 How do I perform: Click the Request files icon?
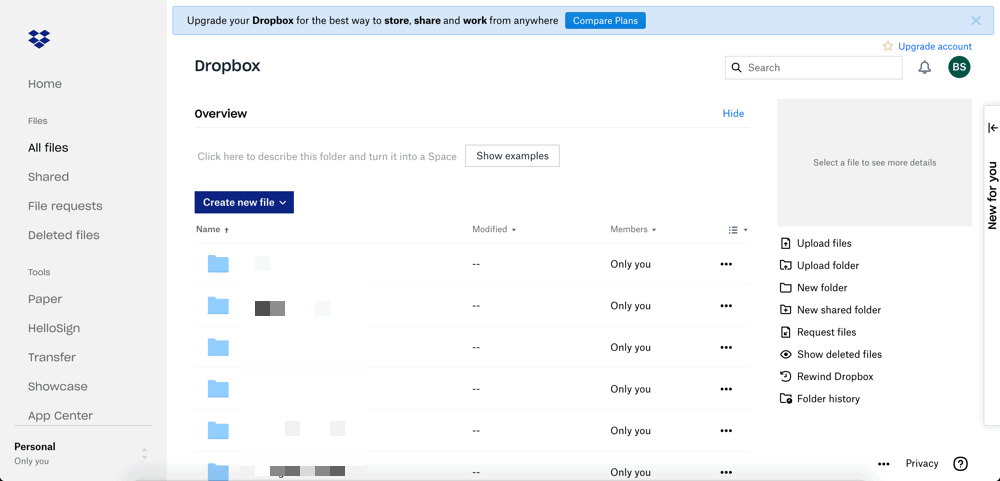(x=786, y=332)
